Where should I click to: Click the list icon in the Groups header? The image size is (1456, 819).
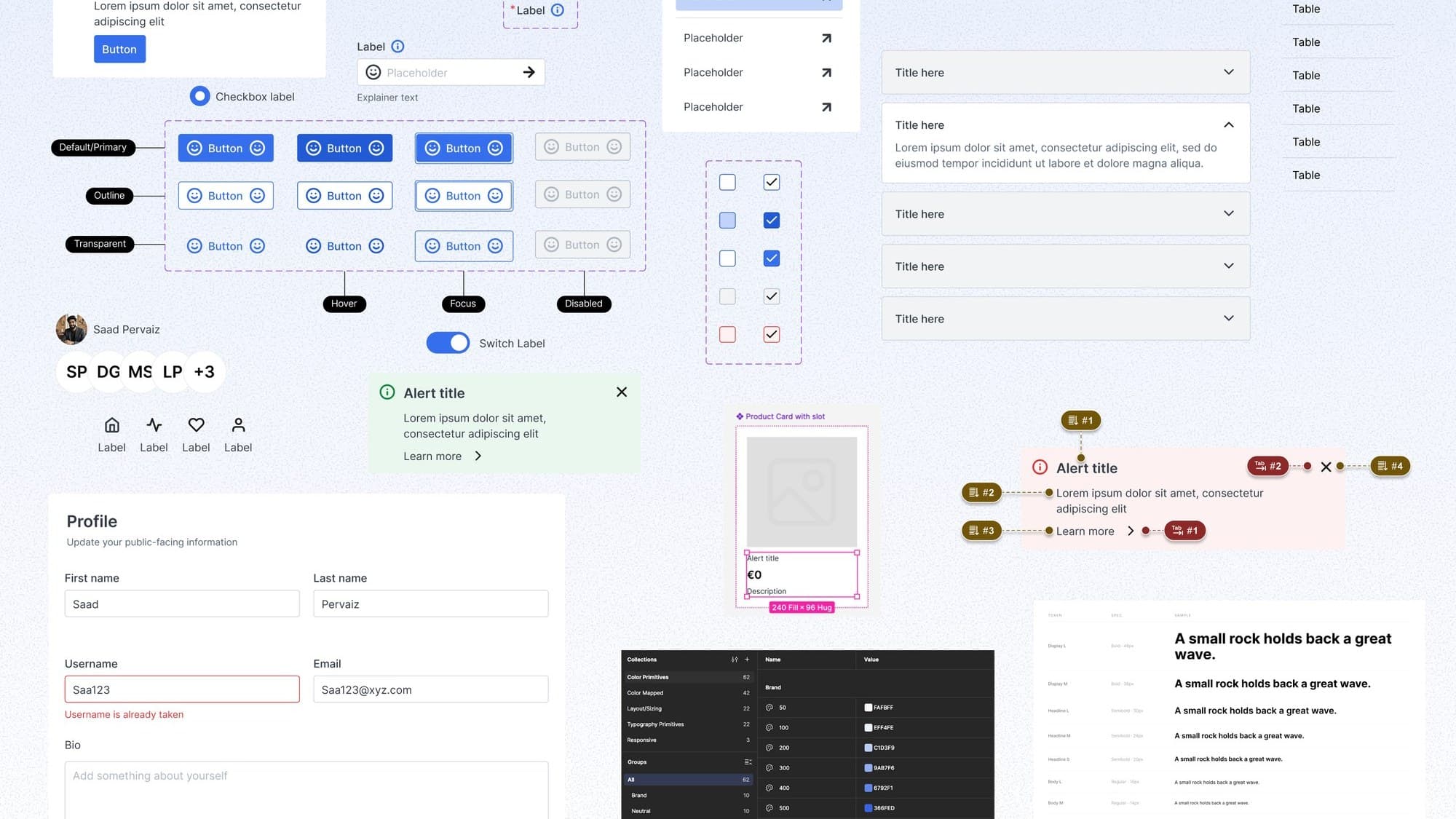(748, 762)
